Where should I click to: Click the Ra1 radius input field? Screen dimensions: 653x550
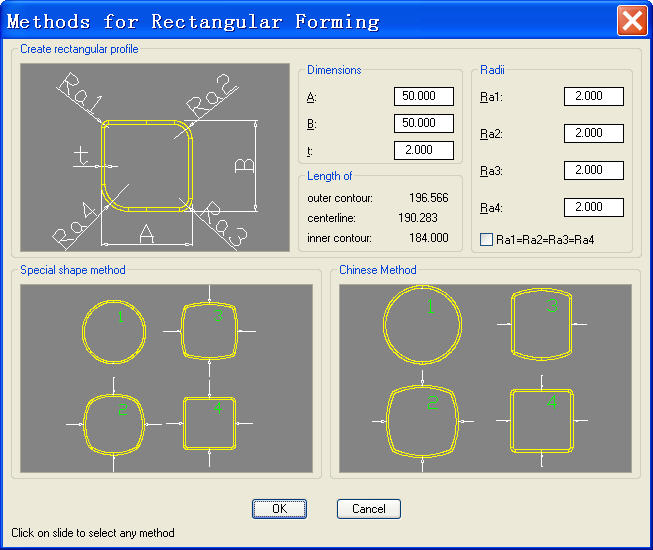[x=593, y=96]
